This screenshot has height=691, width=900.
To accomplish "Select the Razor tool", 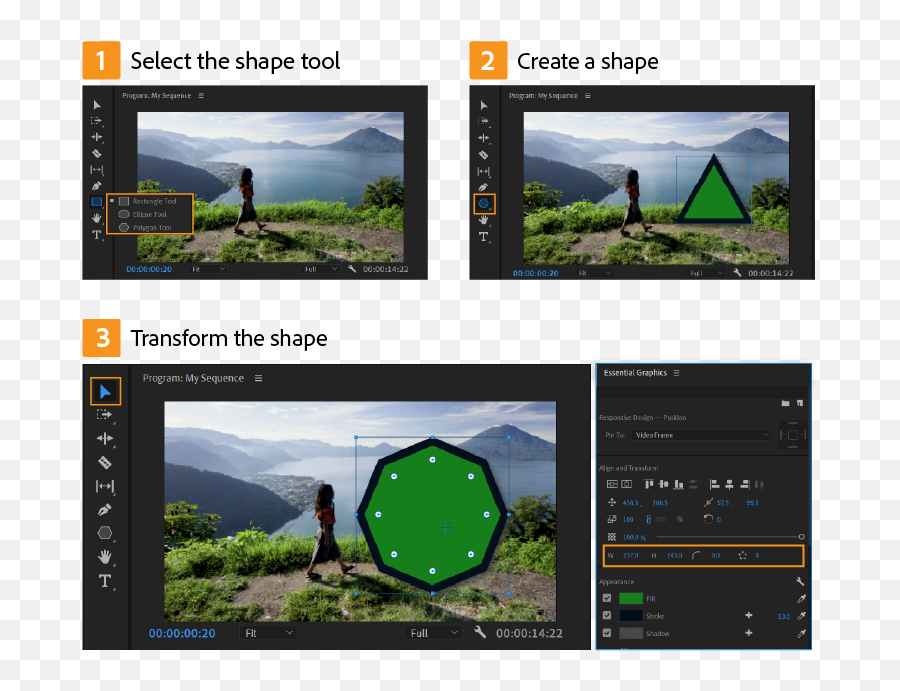I will [105, 462].
